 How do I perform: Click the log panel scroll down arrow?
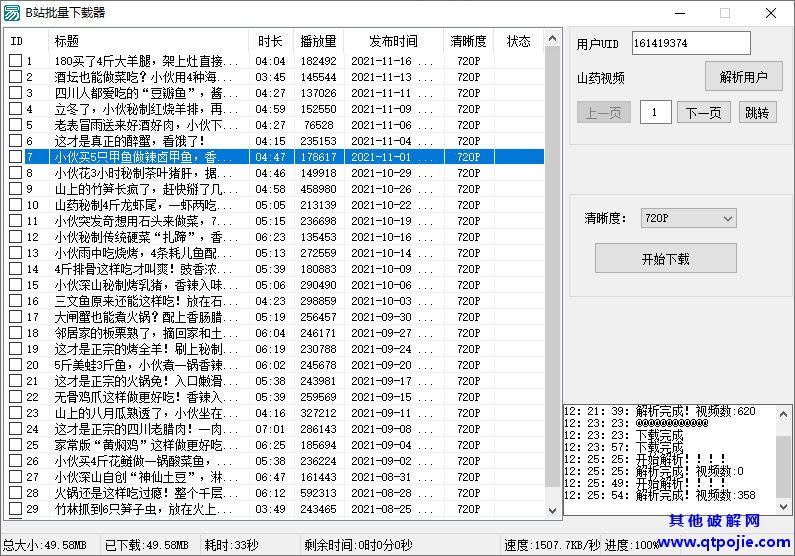click(x=783, y=506)
